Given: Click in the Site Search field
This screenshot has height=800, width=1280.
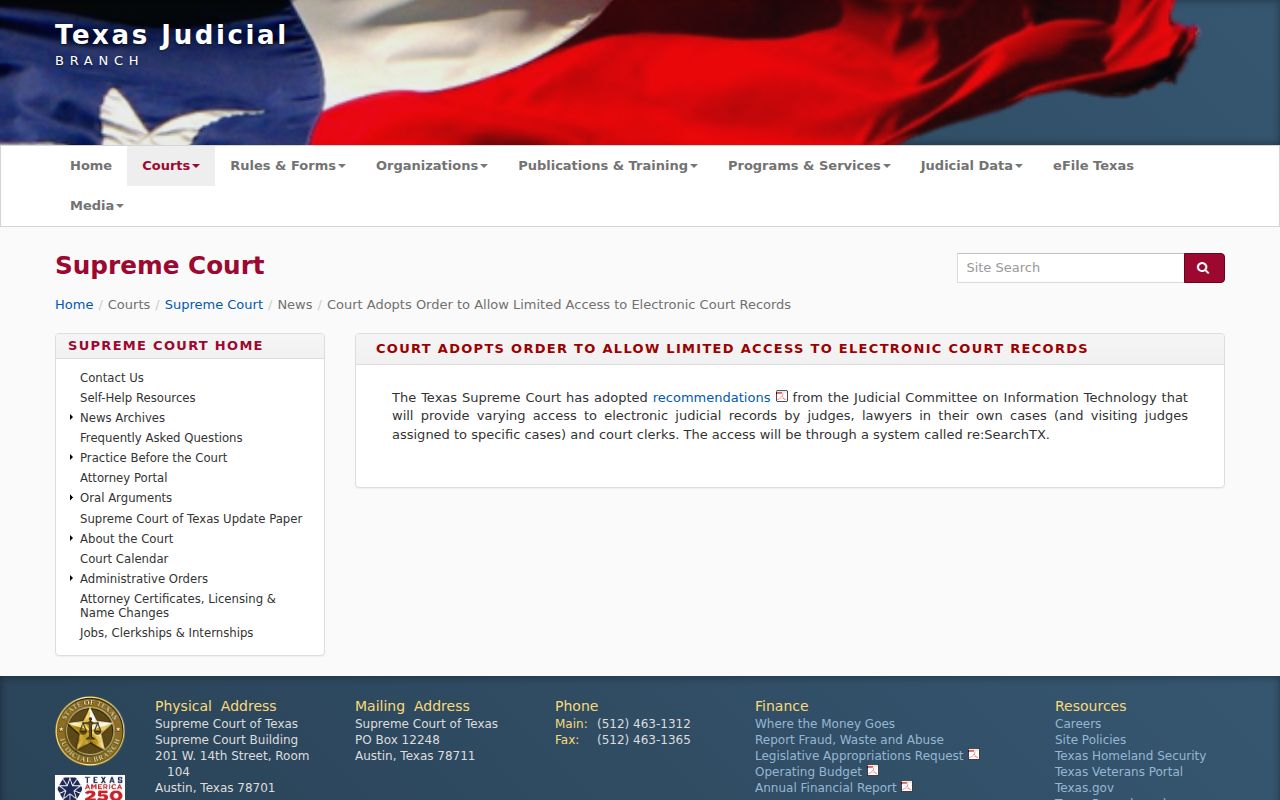Looking at the screenshot, I should [x=1070, y=268].
